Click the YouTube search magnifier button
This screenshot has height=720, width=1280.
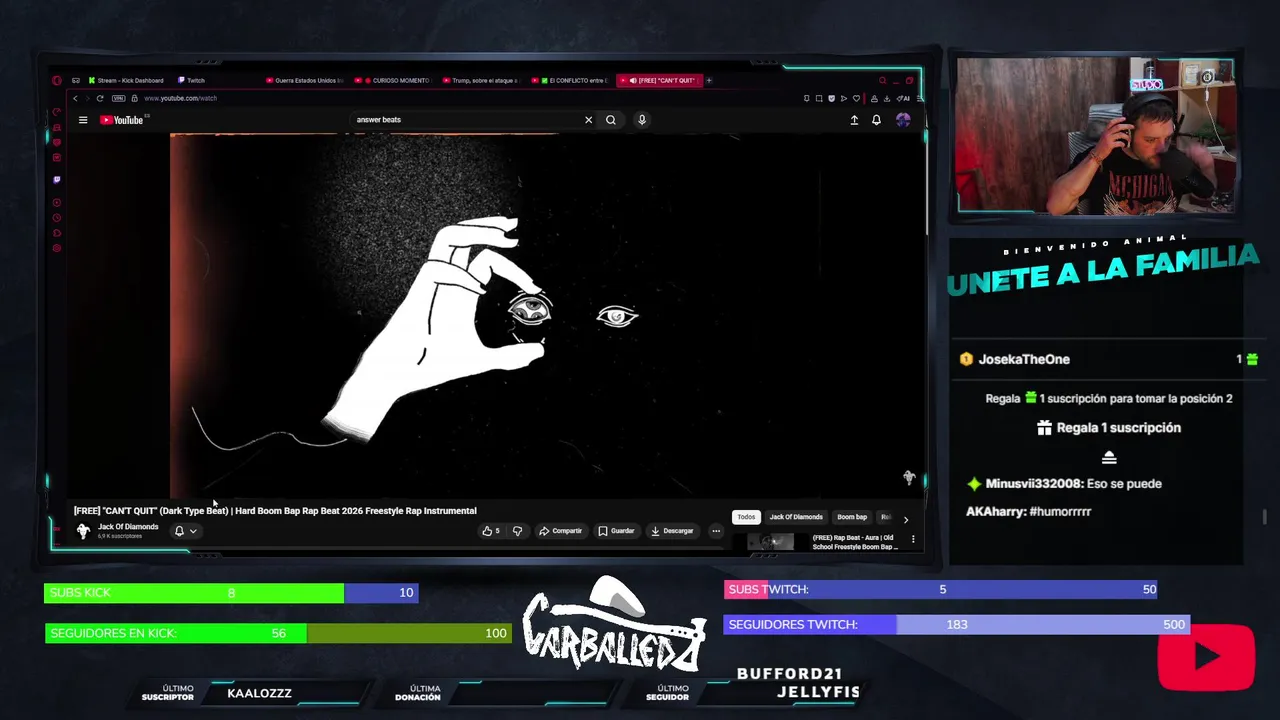[610, 120]
